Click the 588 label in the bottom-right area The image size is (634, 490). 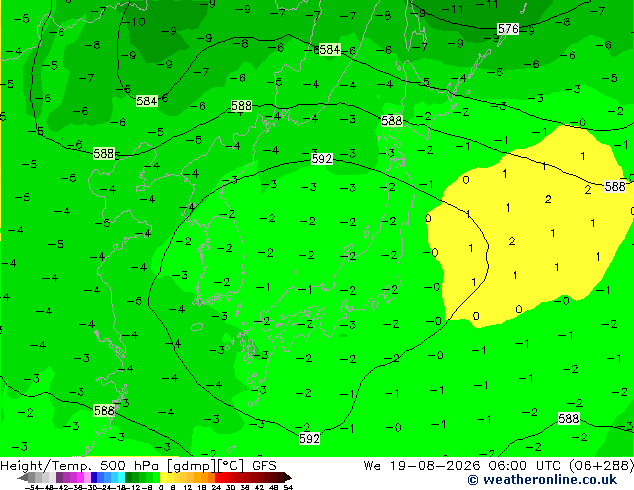pyautogui.click(x=568, y=418)
